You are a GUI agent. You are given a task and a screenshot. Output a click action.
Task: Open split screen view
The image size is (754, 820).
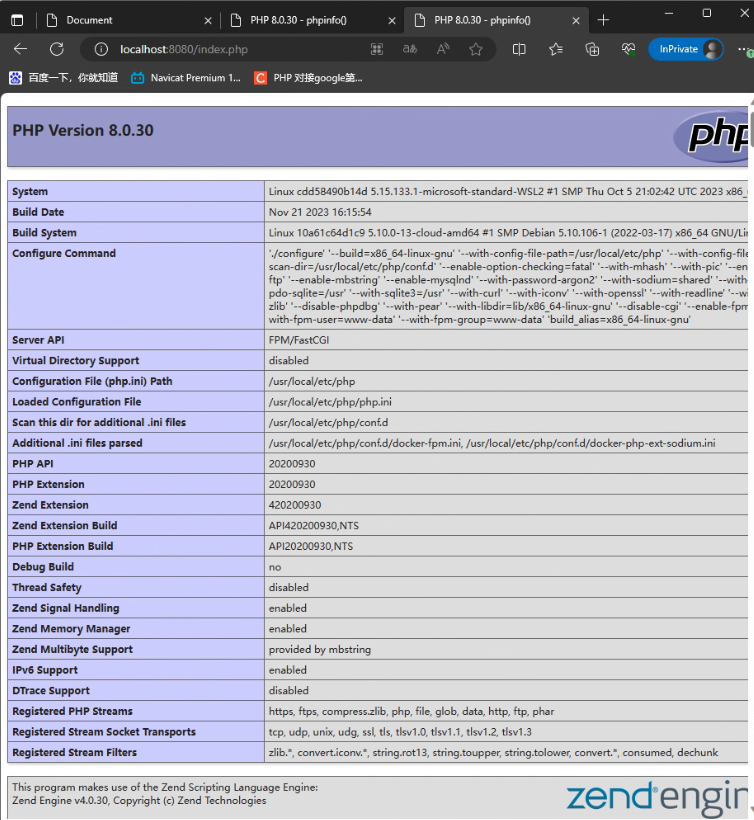coord(519,49)
